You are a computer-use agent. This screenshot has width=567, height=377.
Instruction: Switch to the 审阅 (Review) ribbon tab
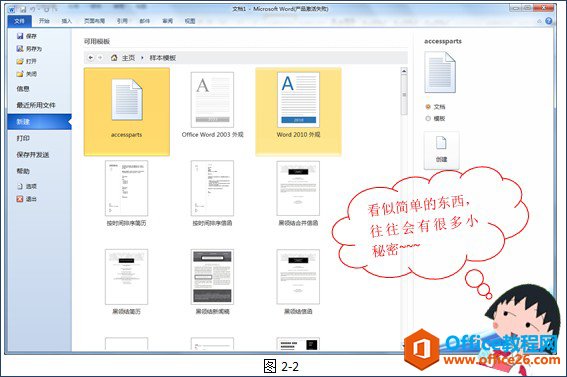[x=167, y=21]
